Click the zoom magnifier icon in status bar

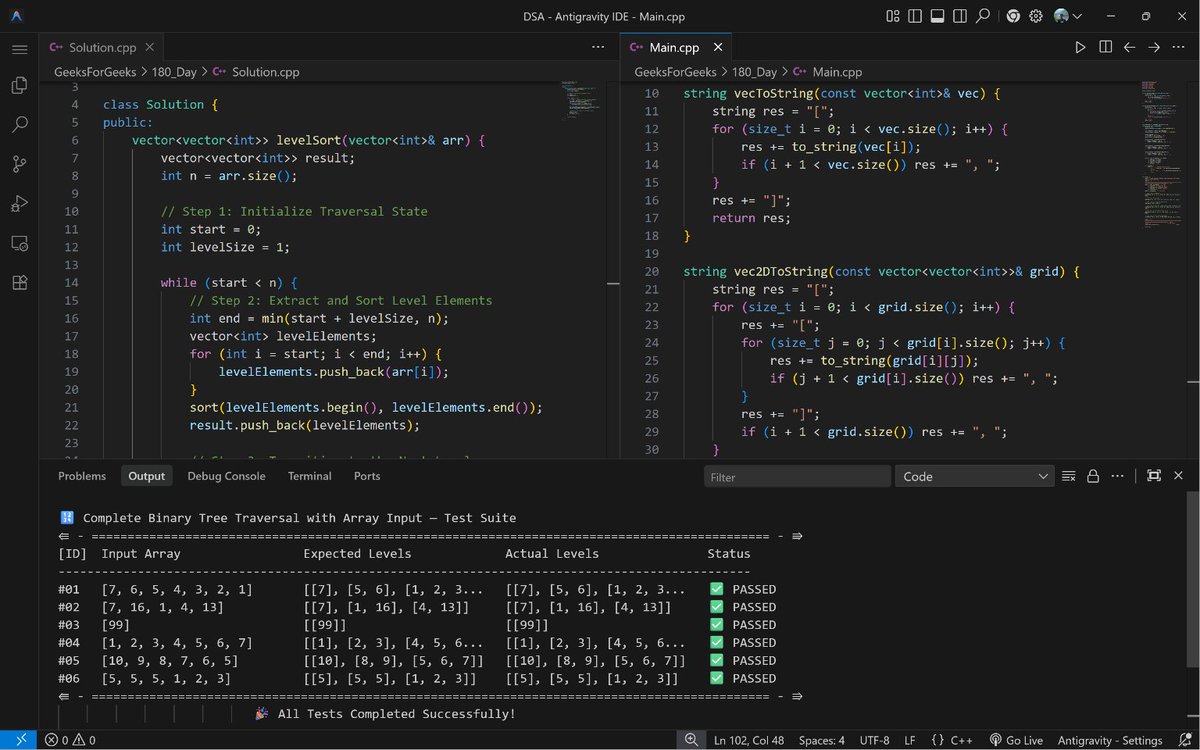pyautogui.click(x=691, y=740)
